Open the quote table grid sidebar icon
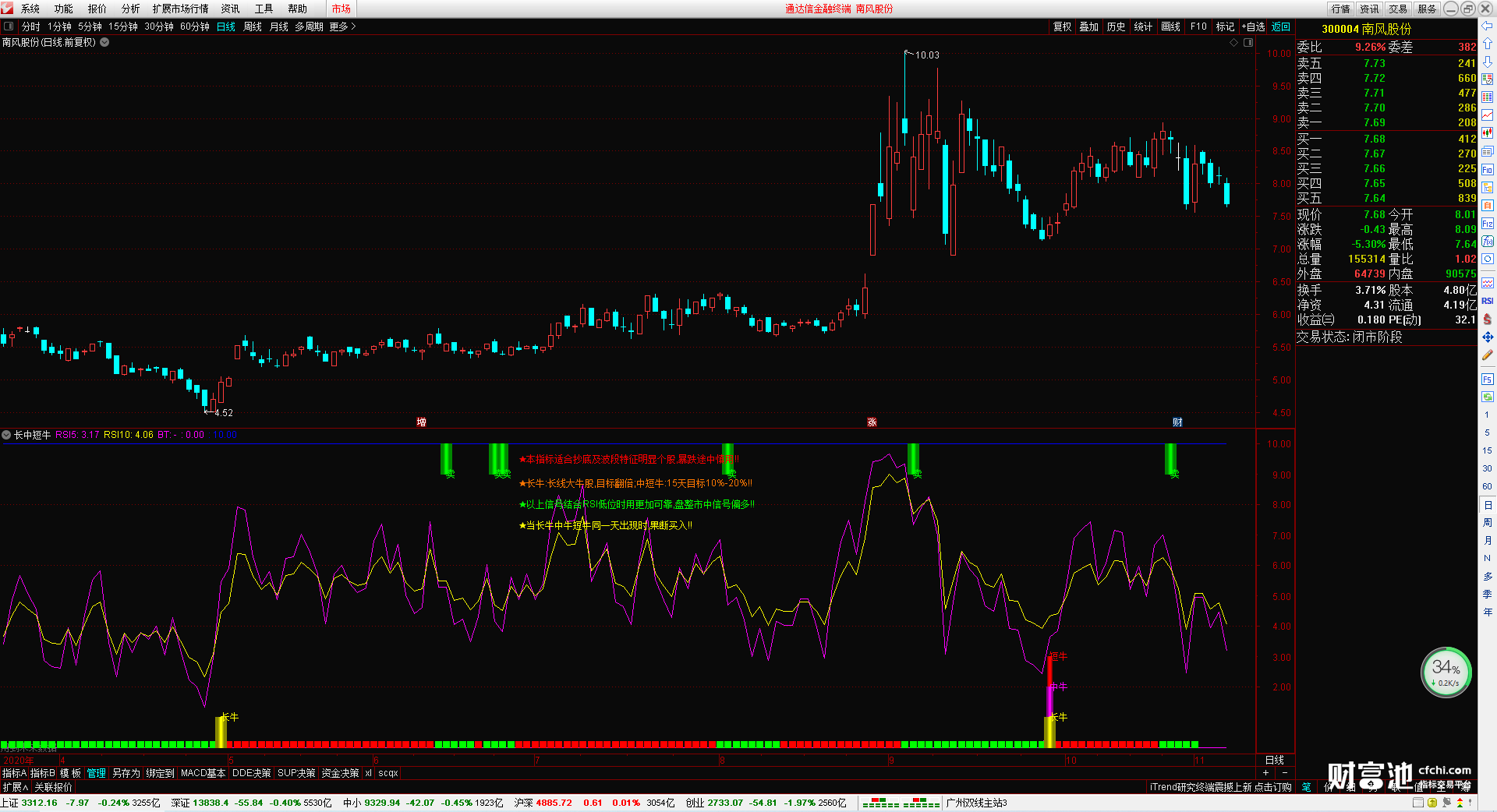Image resolution: width=1497 pixels, height=812 pixels. (x=1488, y=97)
